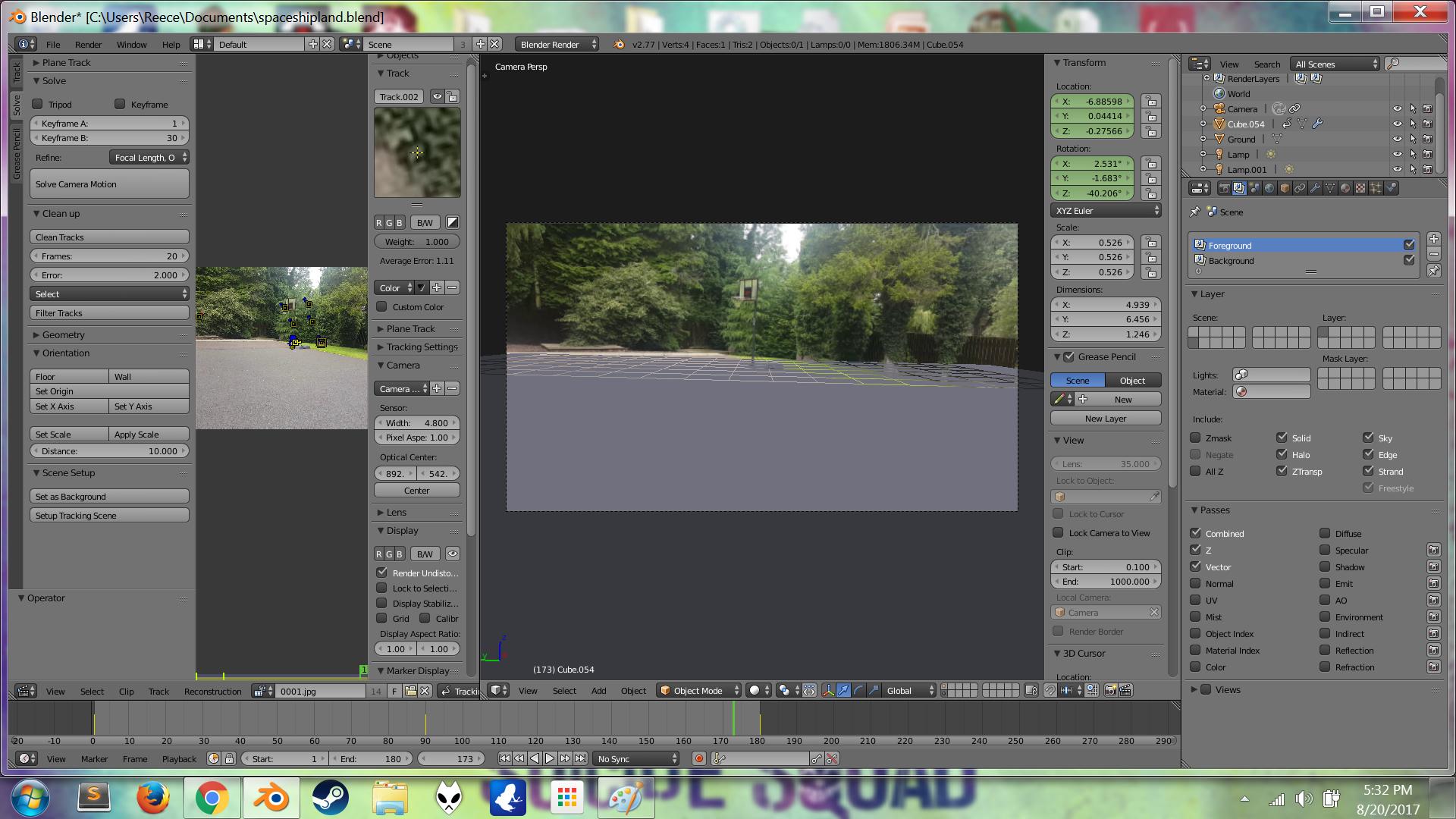Open the Render menu in top bar
The width and height of the screenshot is (1456, 819).
[x=88, y=44]
